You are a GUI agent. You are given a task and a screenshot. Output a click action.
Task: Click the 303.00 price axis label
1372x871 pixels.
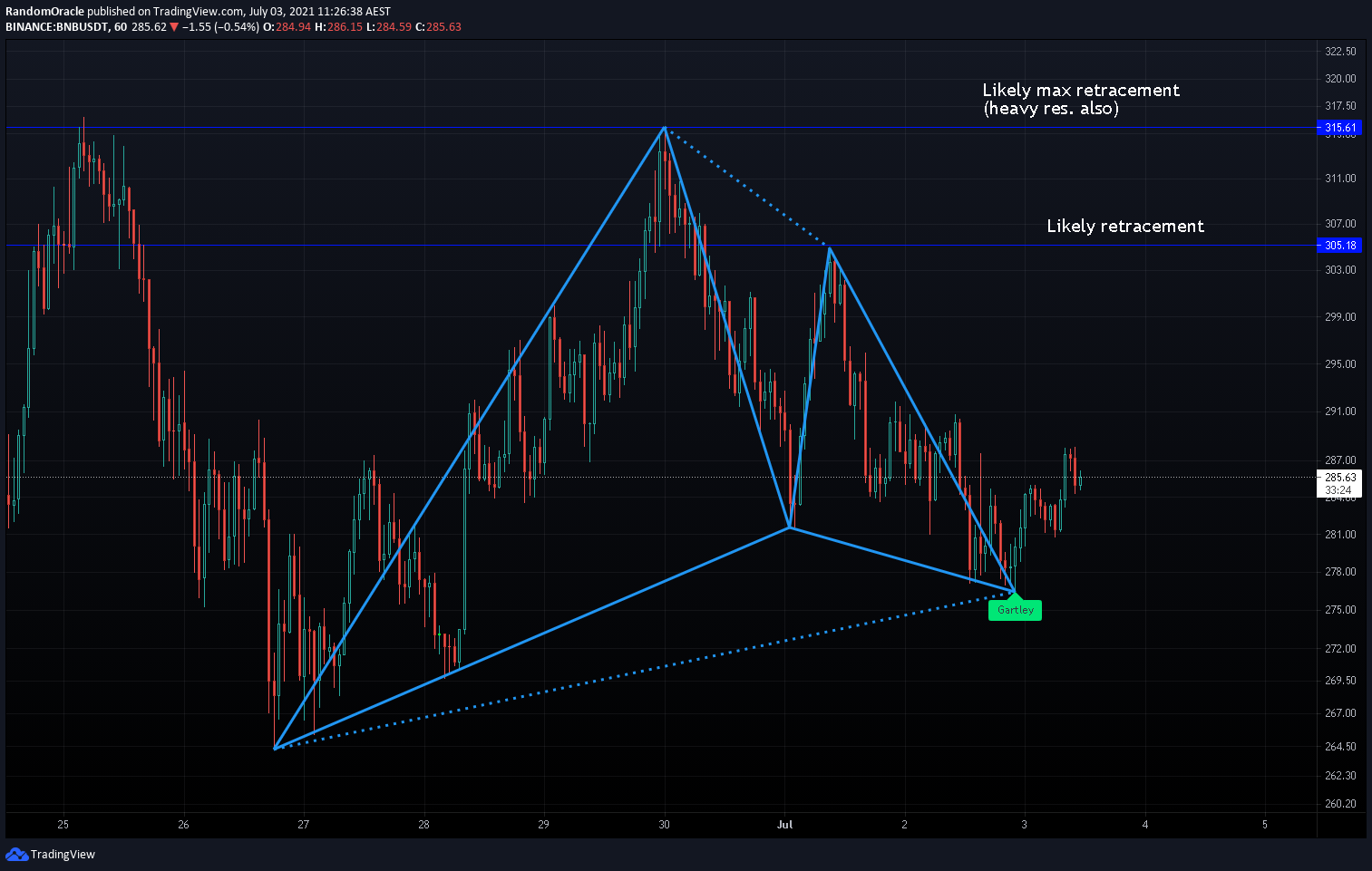1340,270
